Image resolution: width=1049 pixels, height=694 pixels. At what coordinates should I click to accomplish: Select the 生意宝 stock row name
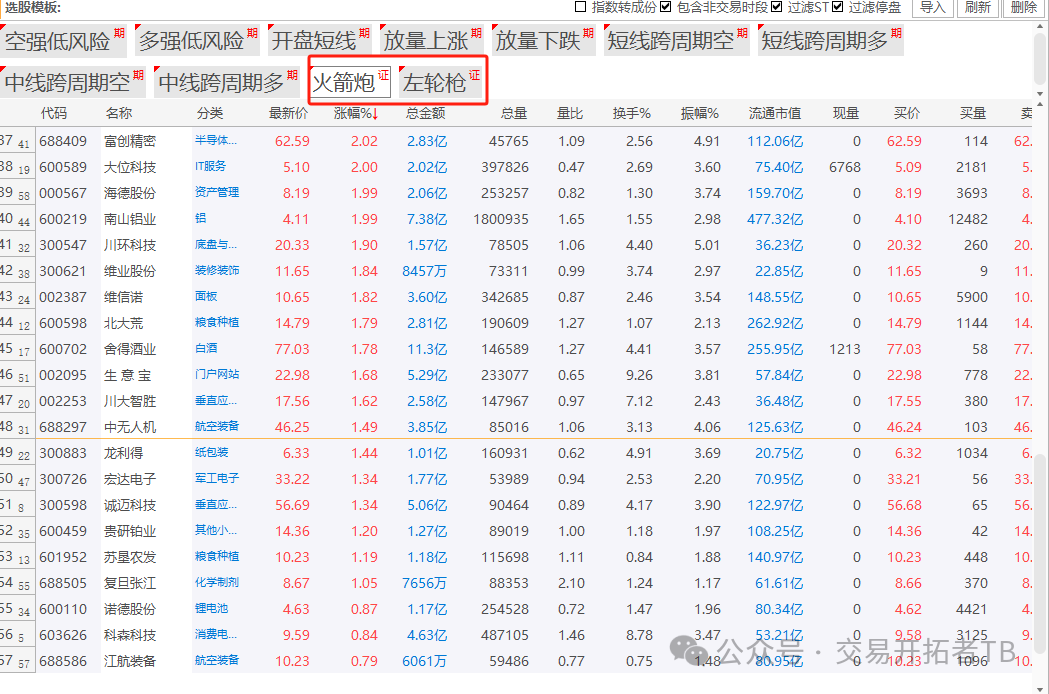click(x=127, y=375)
